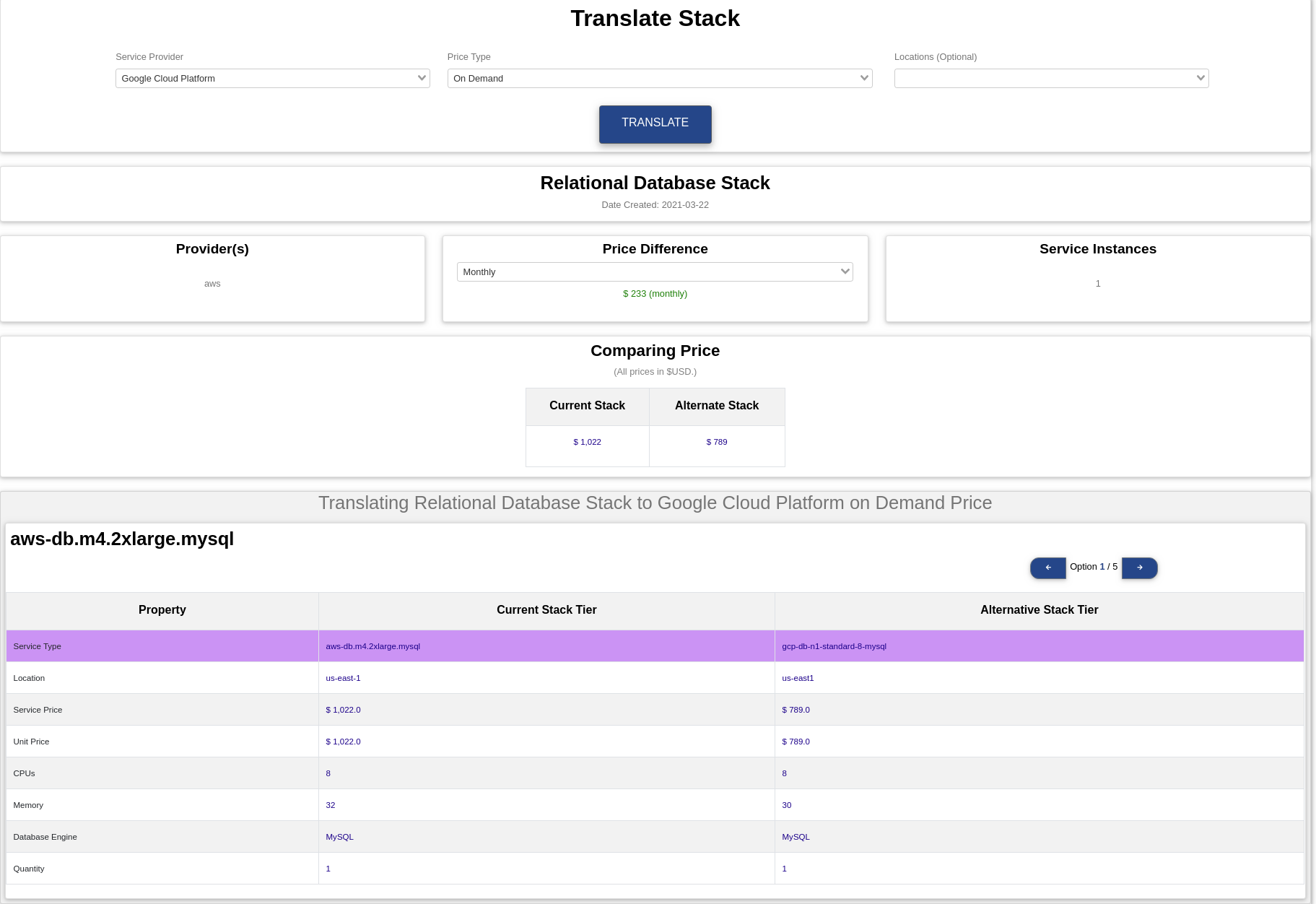Image resolution: width=1316 pixels, height=904 pixels.
Task: Click the Option 1 / 5 indicator
Action: [x=1094, y=567]
